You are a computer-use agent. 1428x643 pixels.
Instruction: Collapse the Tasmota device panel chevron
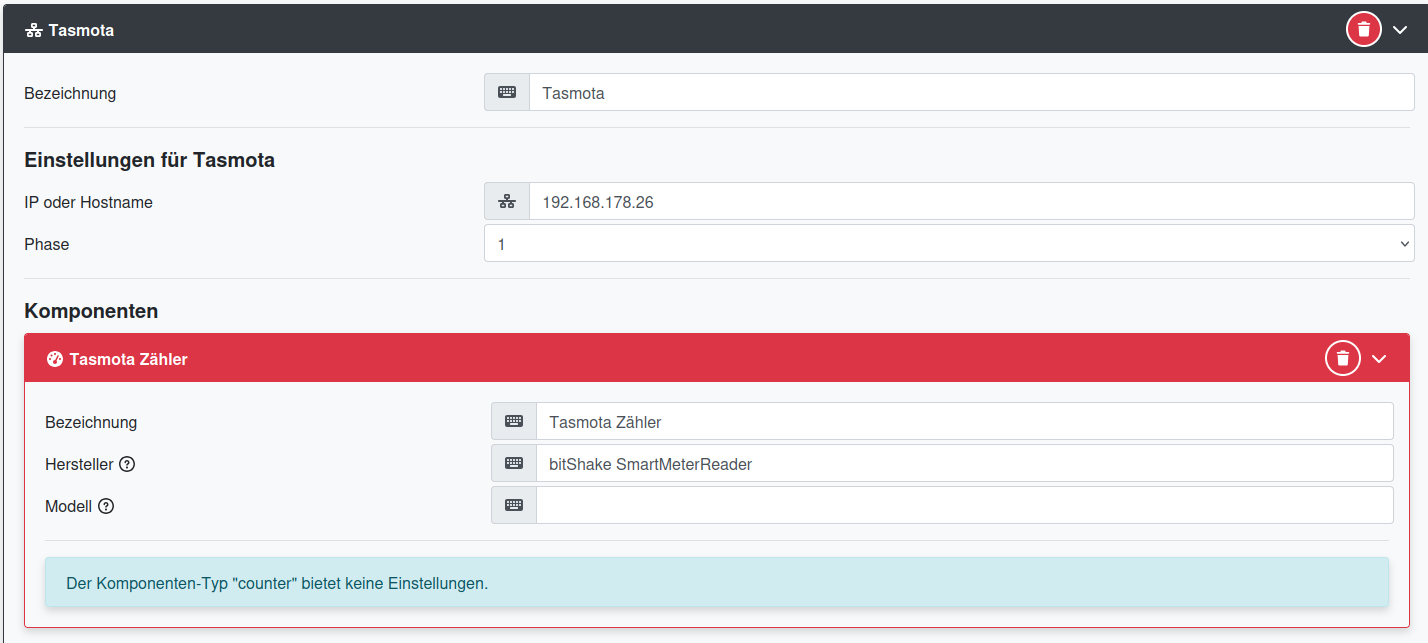point(1400,30)
